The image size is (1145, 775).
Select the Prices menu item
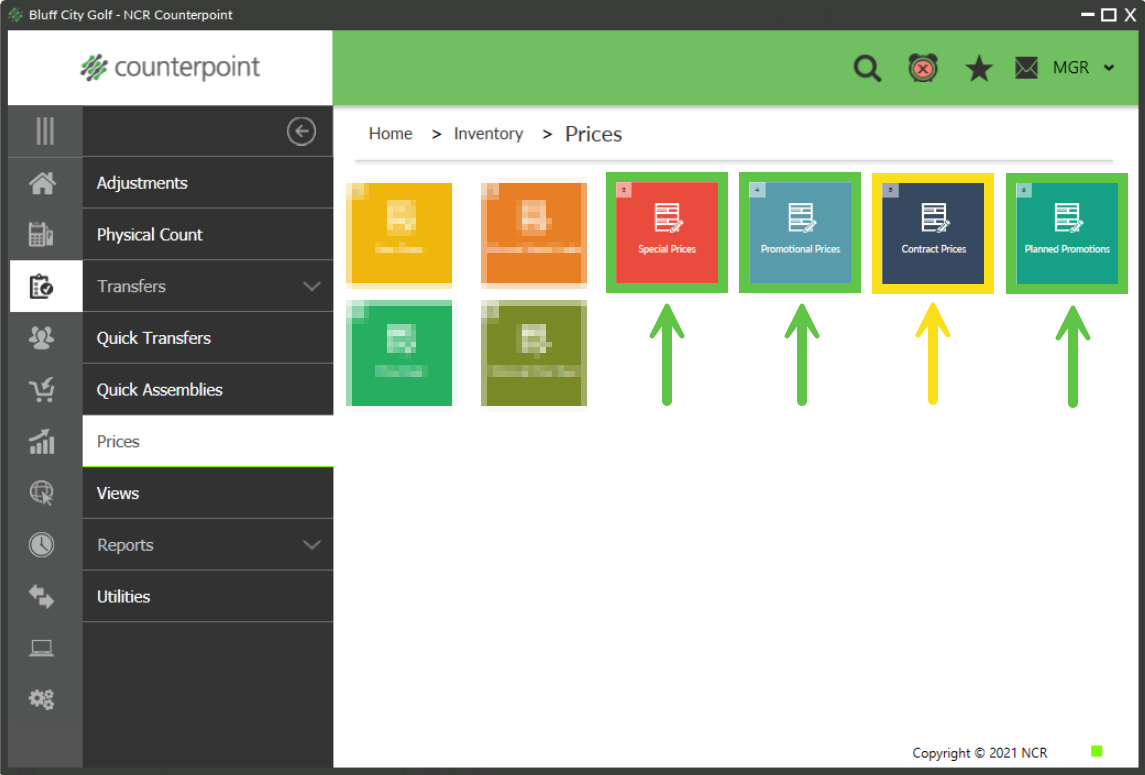(208, 441)
